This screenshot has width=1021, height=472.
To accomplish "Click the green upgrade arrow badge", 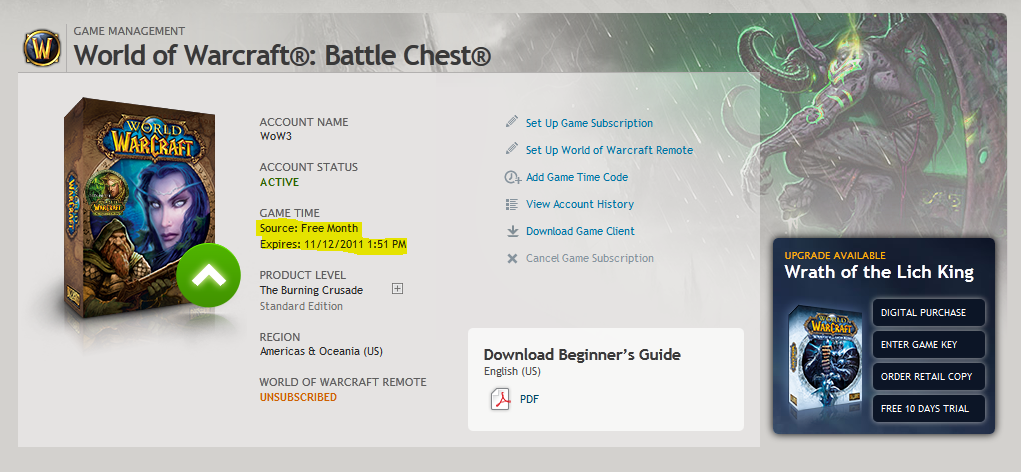I will (x=208, y=275).
